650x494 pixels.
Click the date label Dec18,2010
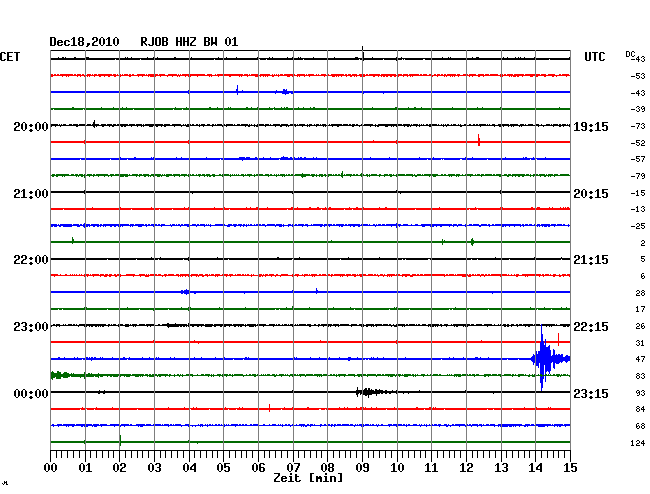84,42
